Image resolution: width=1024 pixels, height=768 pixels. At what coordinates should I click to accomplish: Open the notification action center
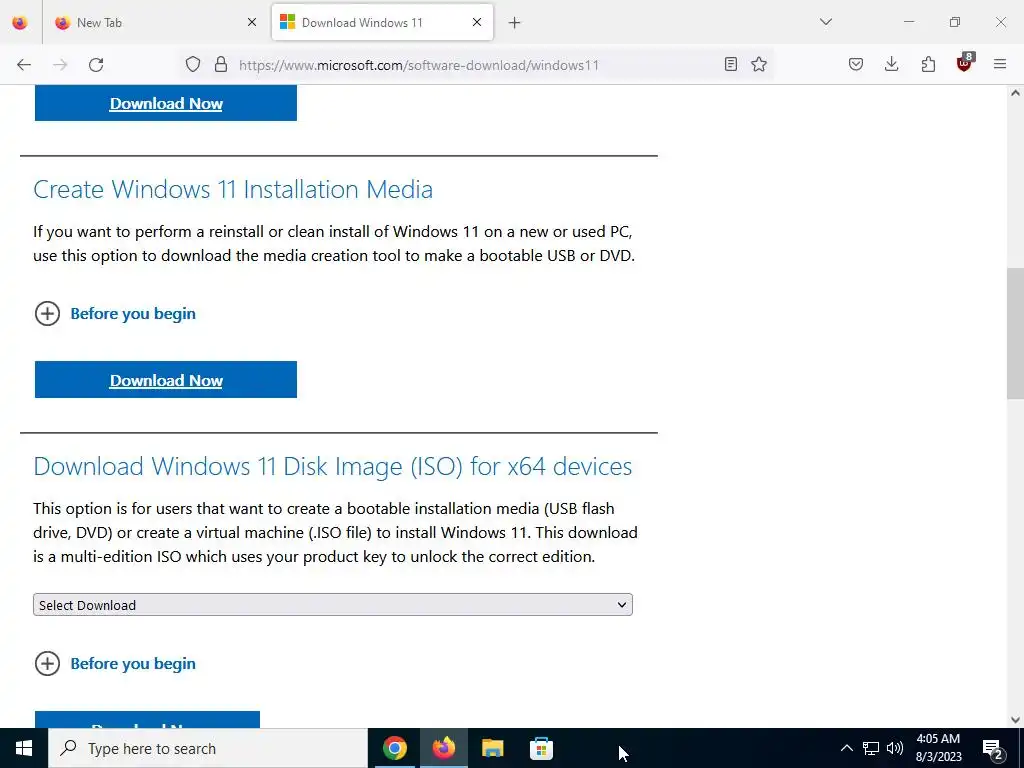tap(993, 749)
